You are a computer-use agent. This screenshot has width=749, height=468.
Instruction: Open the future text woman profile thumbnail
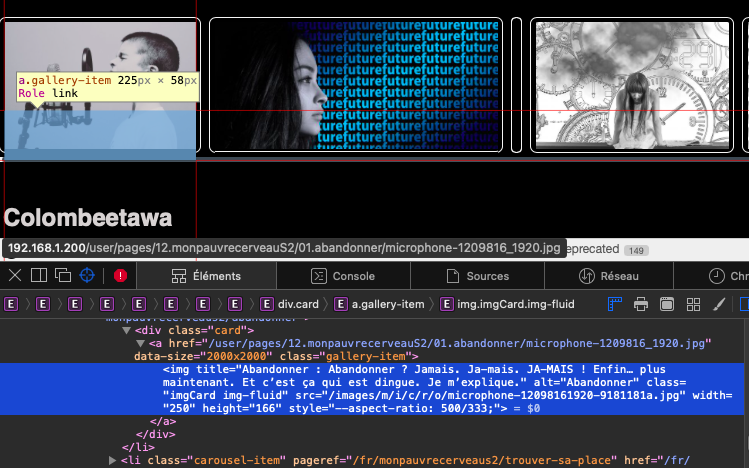(x=356, y=85)
